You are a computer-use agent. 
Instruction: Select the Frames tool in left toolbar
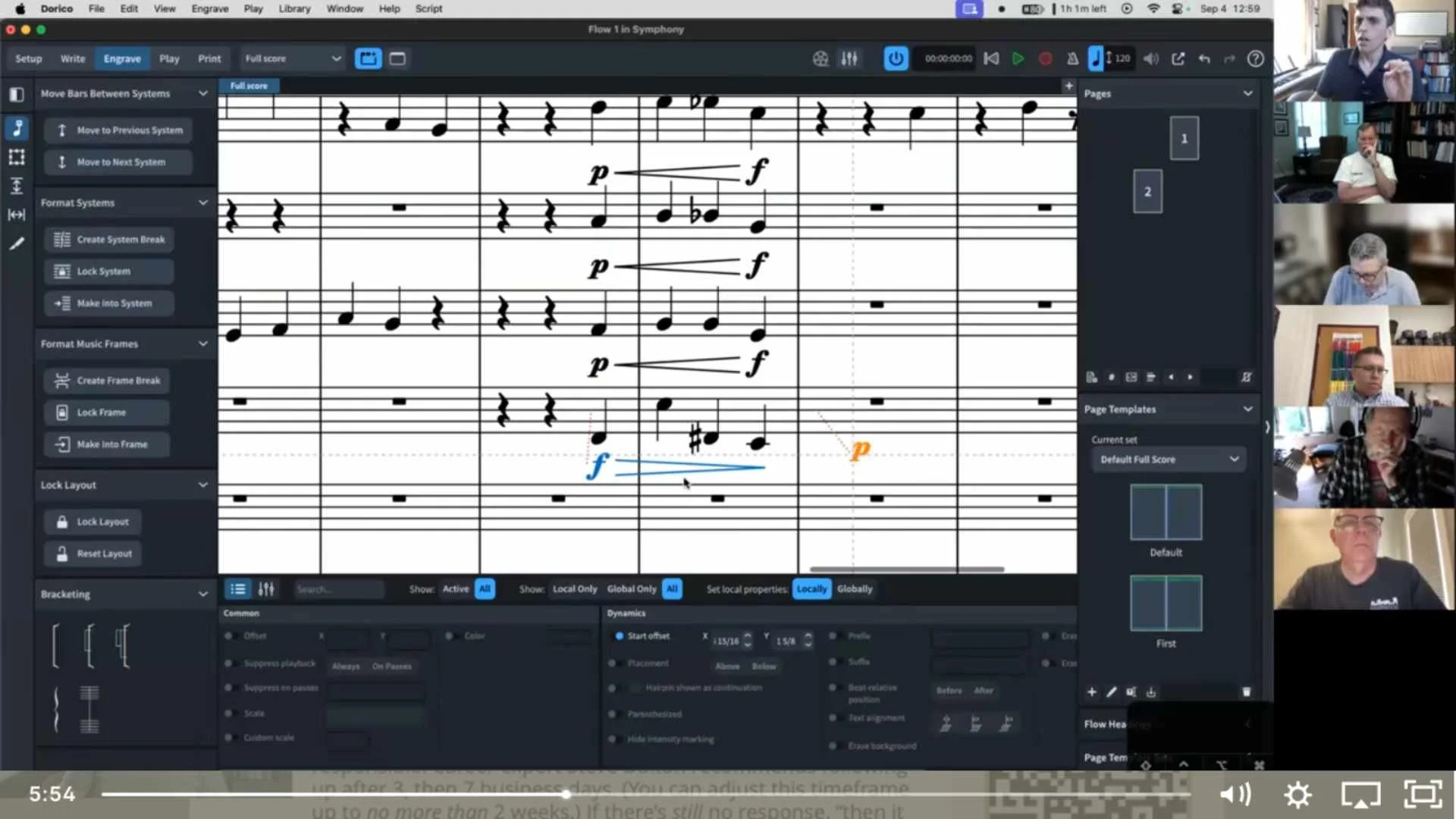[x=17, y=158]
